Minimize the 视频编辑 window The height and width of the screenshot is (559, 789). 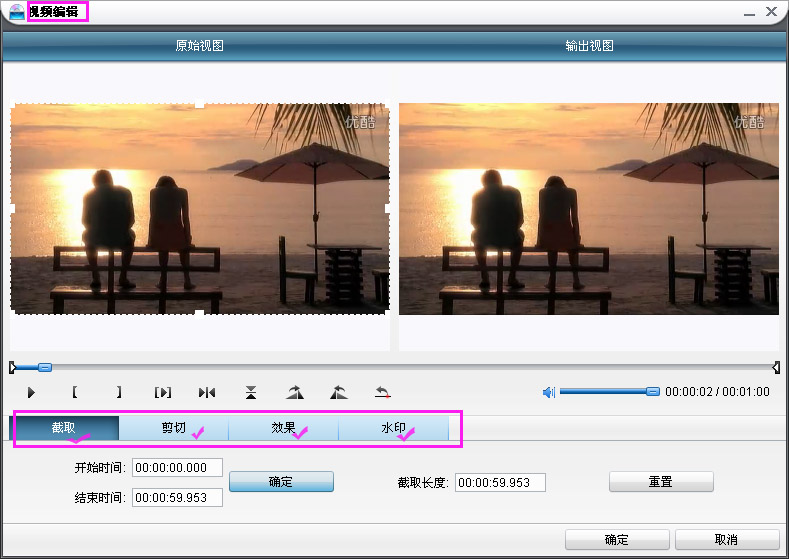pos(749,13)
